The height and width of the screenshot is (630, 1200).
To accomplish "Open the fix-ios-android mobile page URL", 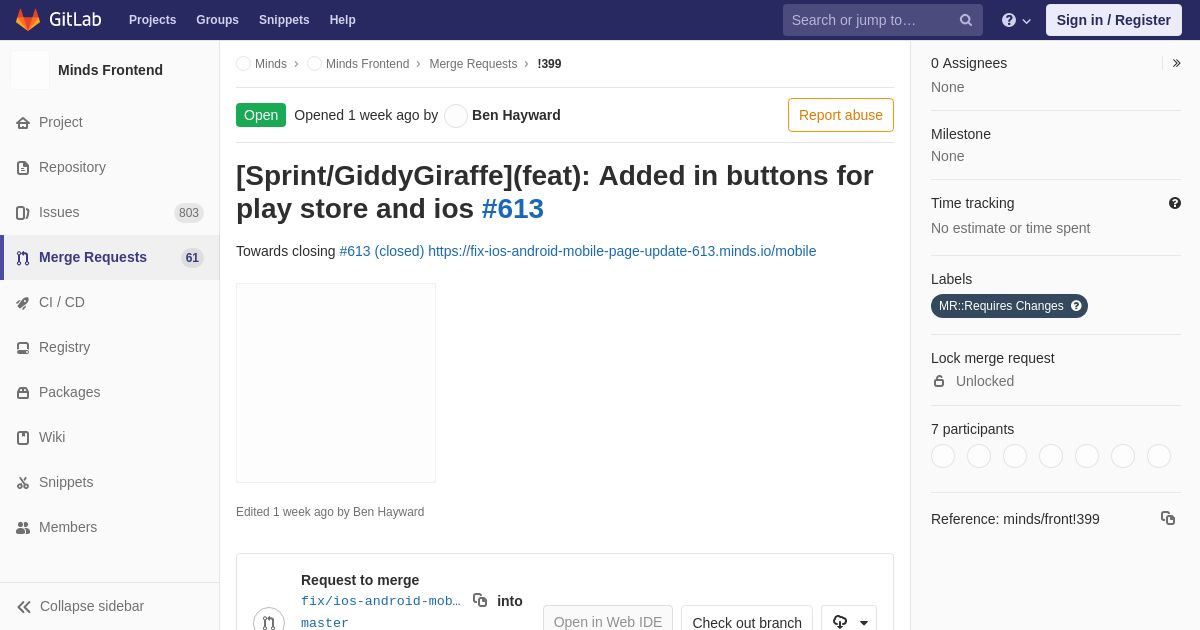I will click(622, 251).
